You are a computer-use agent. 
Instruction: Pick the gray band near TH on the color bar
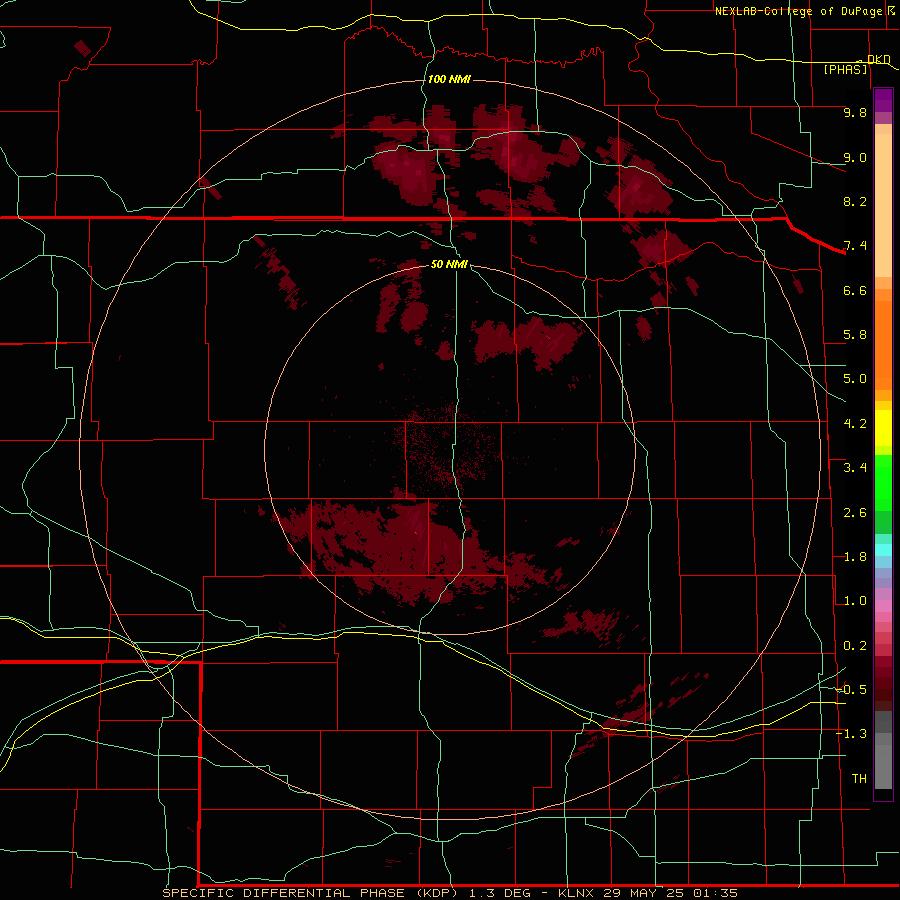(883, 767)
